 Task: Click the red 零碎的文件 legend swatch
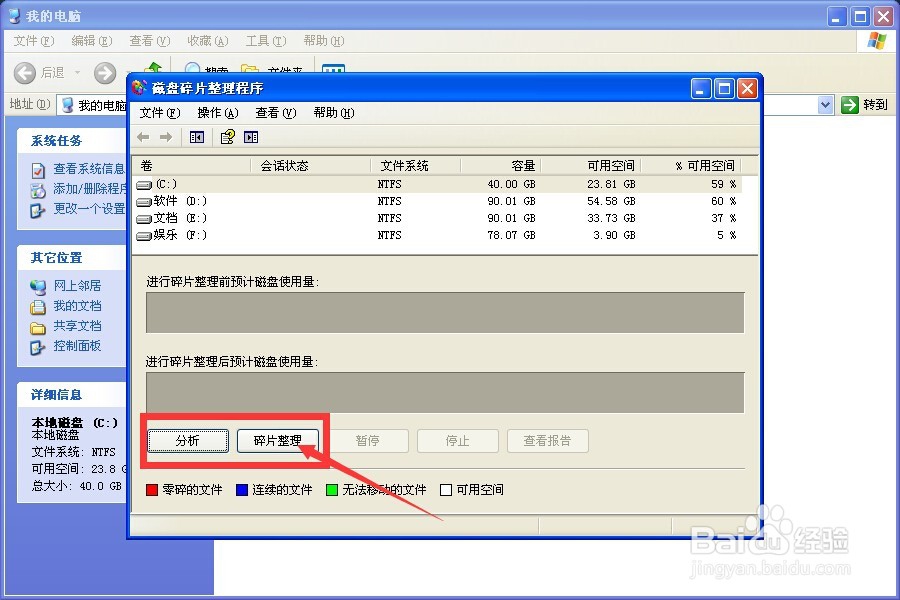click(150, 490)
